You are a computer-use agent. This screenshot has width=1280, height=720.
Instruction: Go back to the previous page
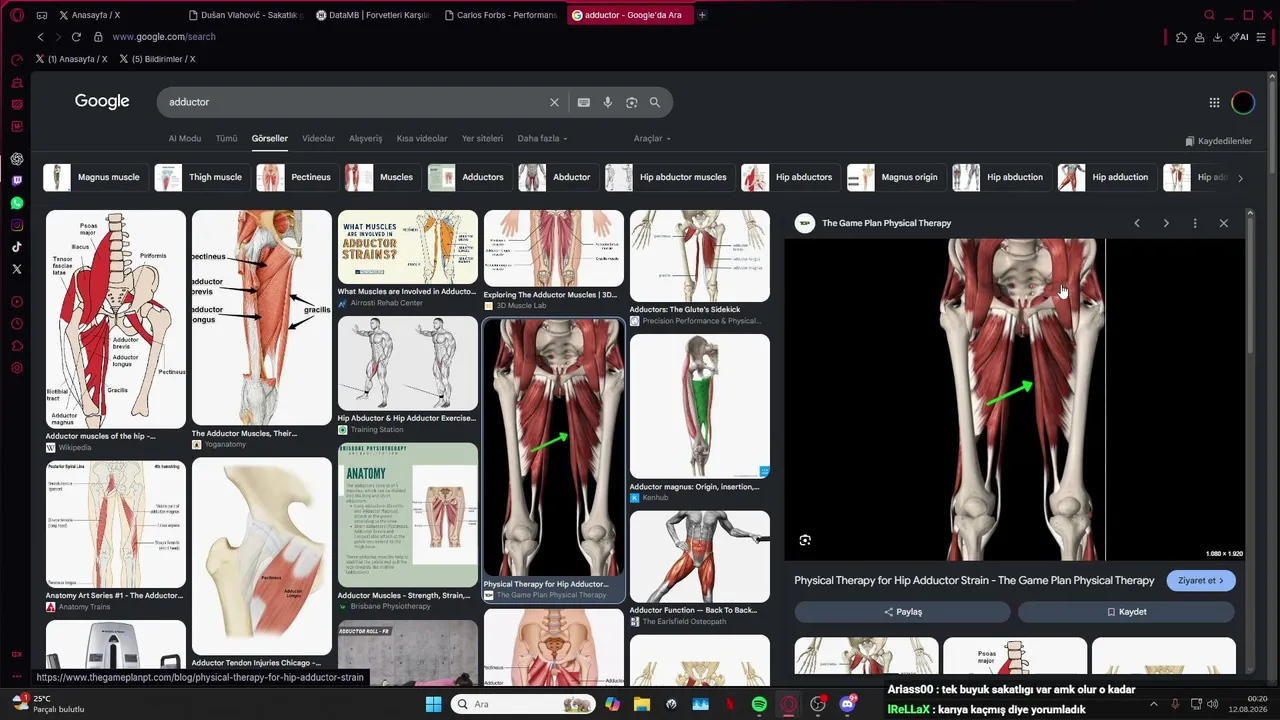tap(40, 37)
